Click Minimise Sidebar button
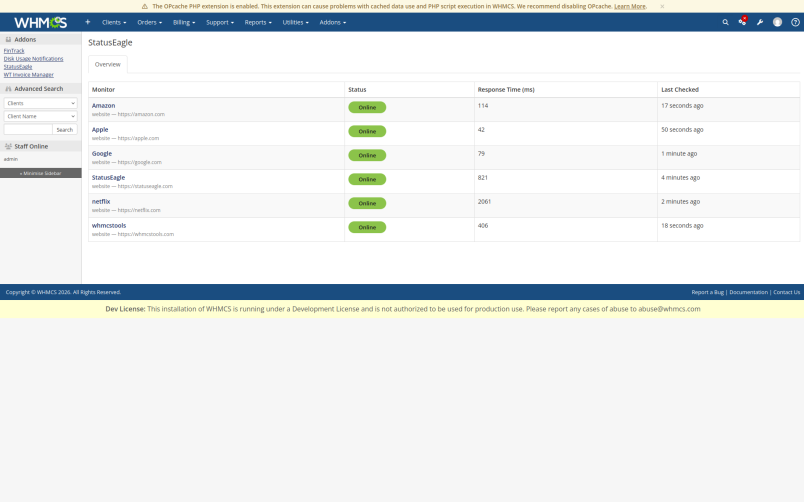 tap(41, 173)
